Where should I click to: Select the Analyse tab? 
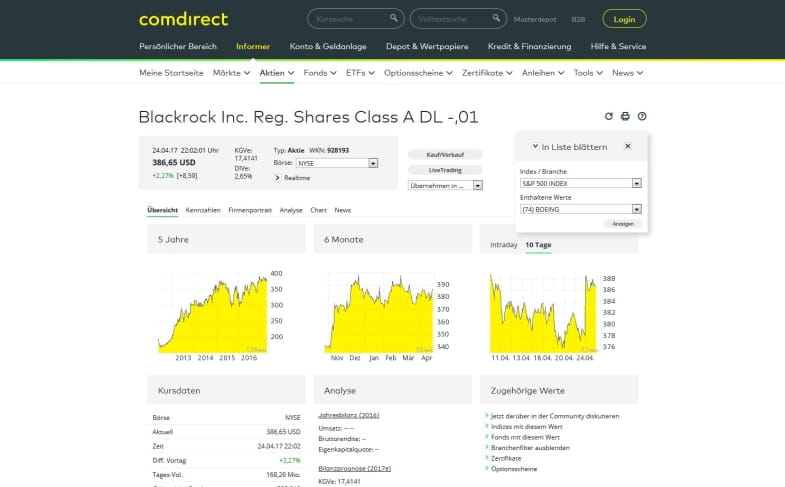point(291,210)
